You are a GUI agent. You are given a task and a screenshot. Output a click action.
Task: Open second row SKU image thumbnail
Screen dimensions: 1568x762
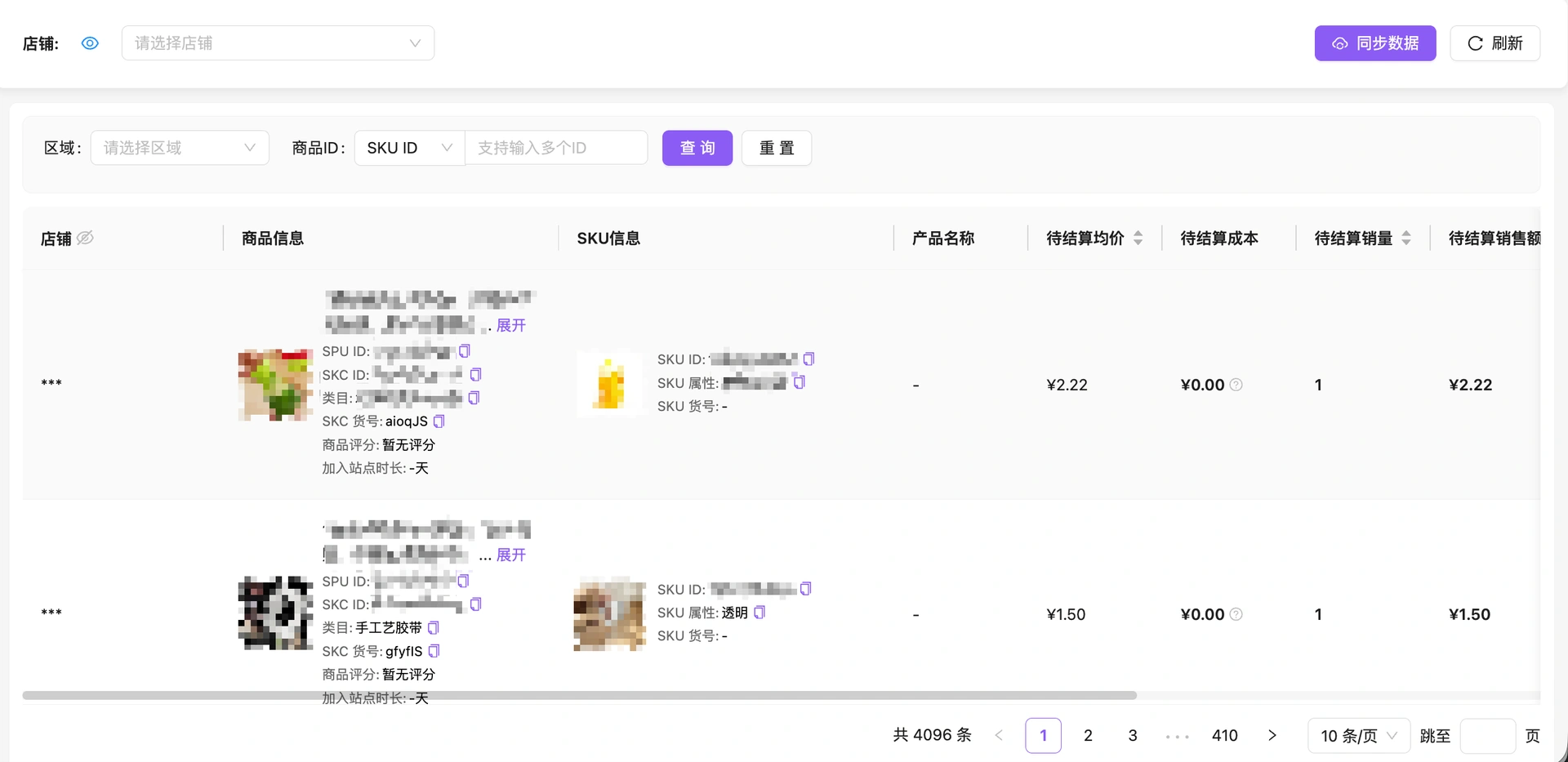610,613
